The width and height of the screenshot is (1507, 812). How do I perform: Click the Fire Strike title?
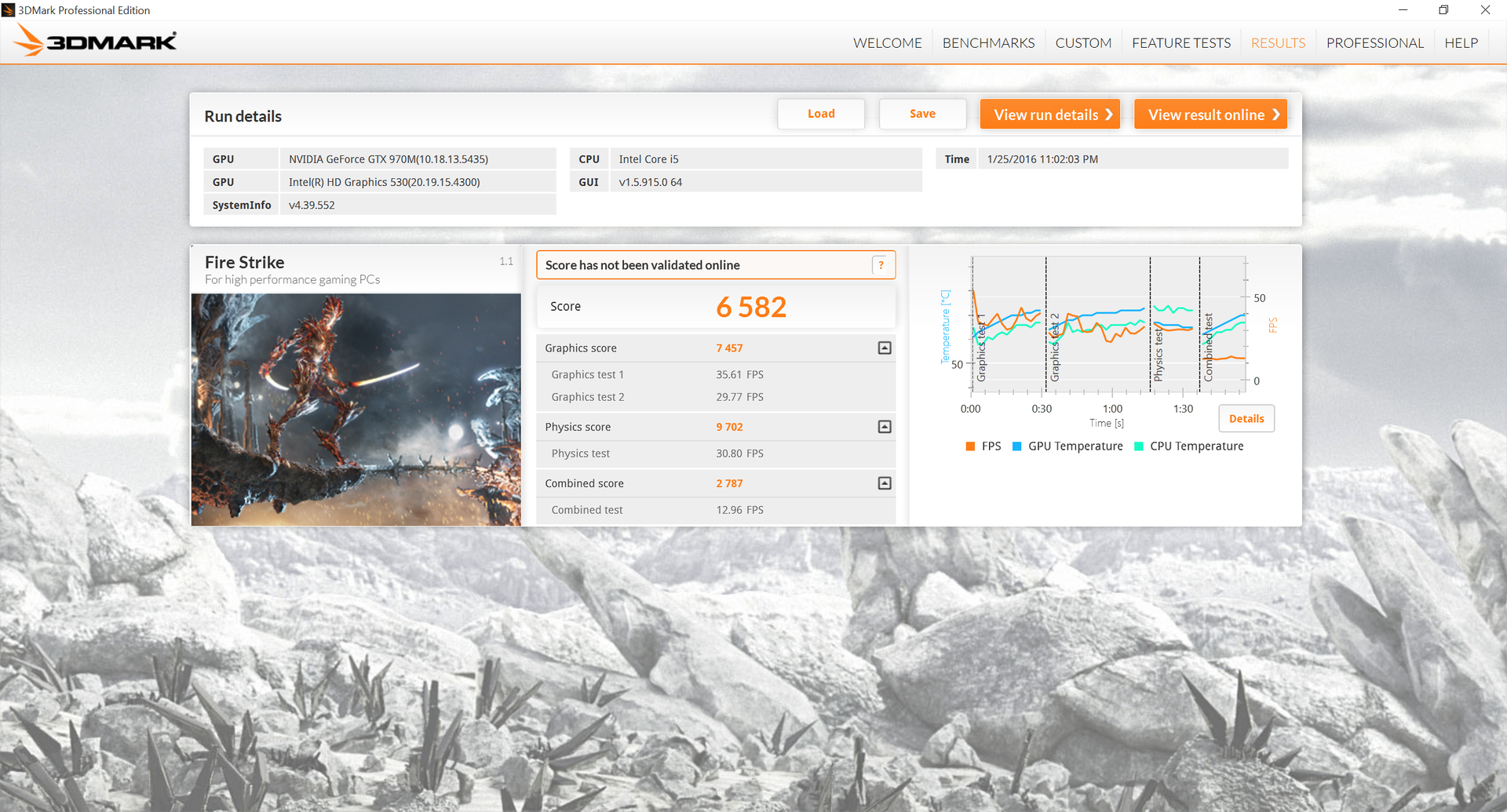point(244,262)
